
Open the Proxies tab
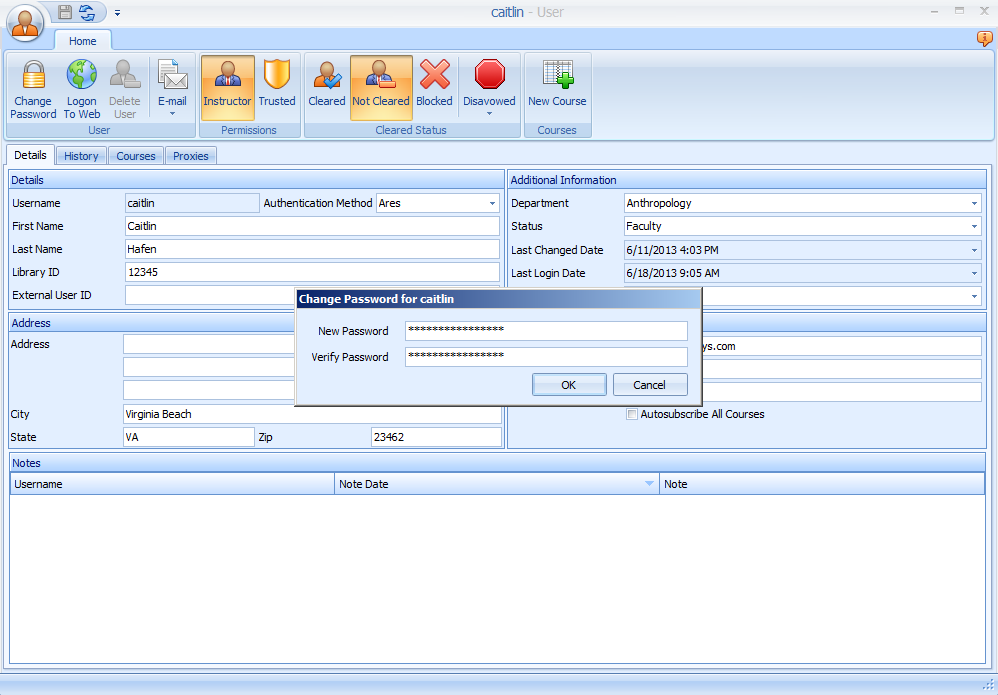click(x=190, y=156)
